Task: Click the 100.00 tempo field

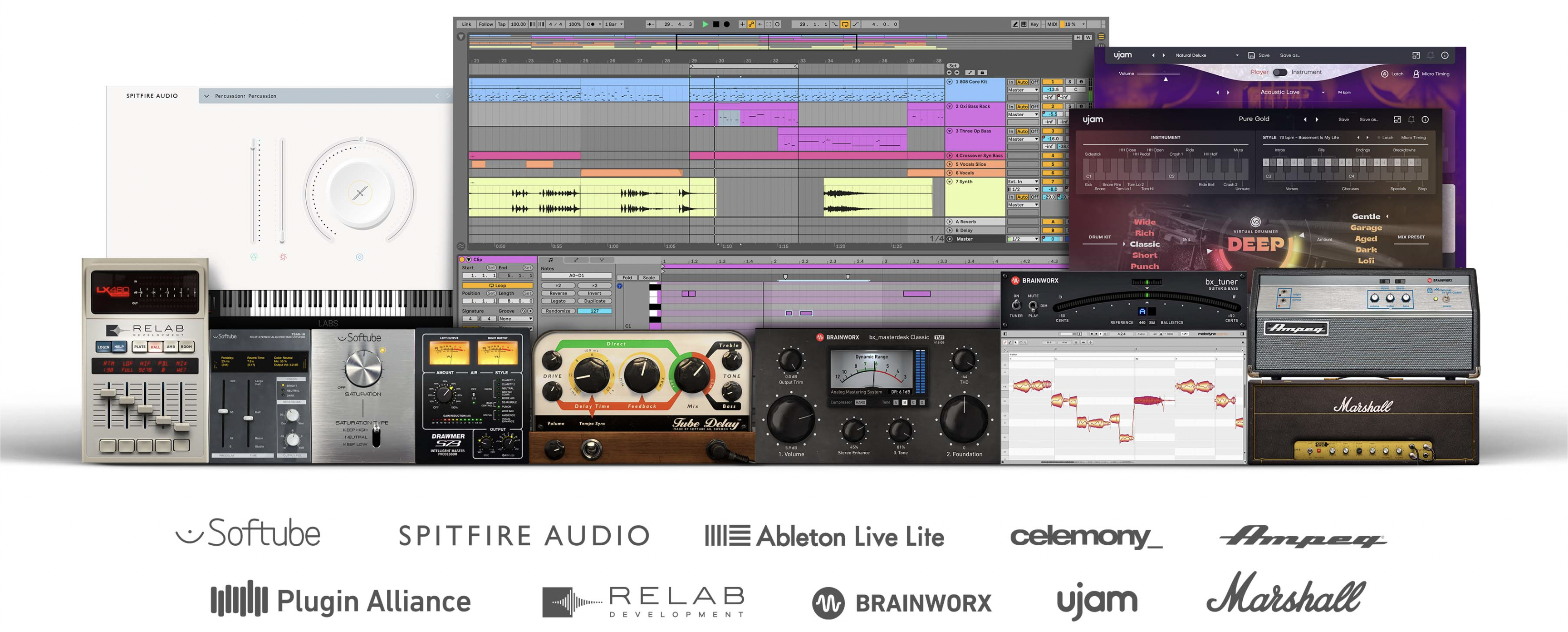Action: point(518,25)
